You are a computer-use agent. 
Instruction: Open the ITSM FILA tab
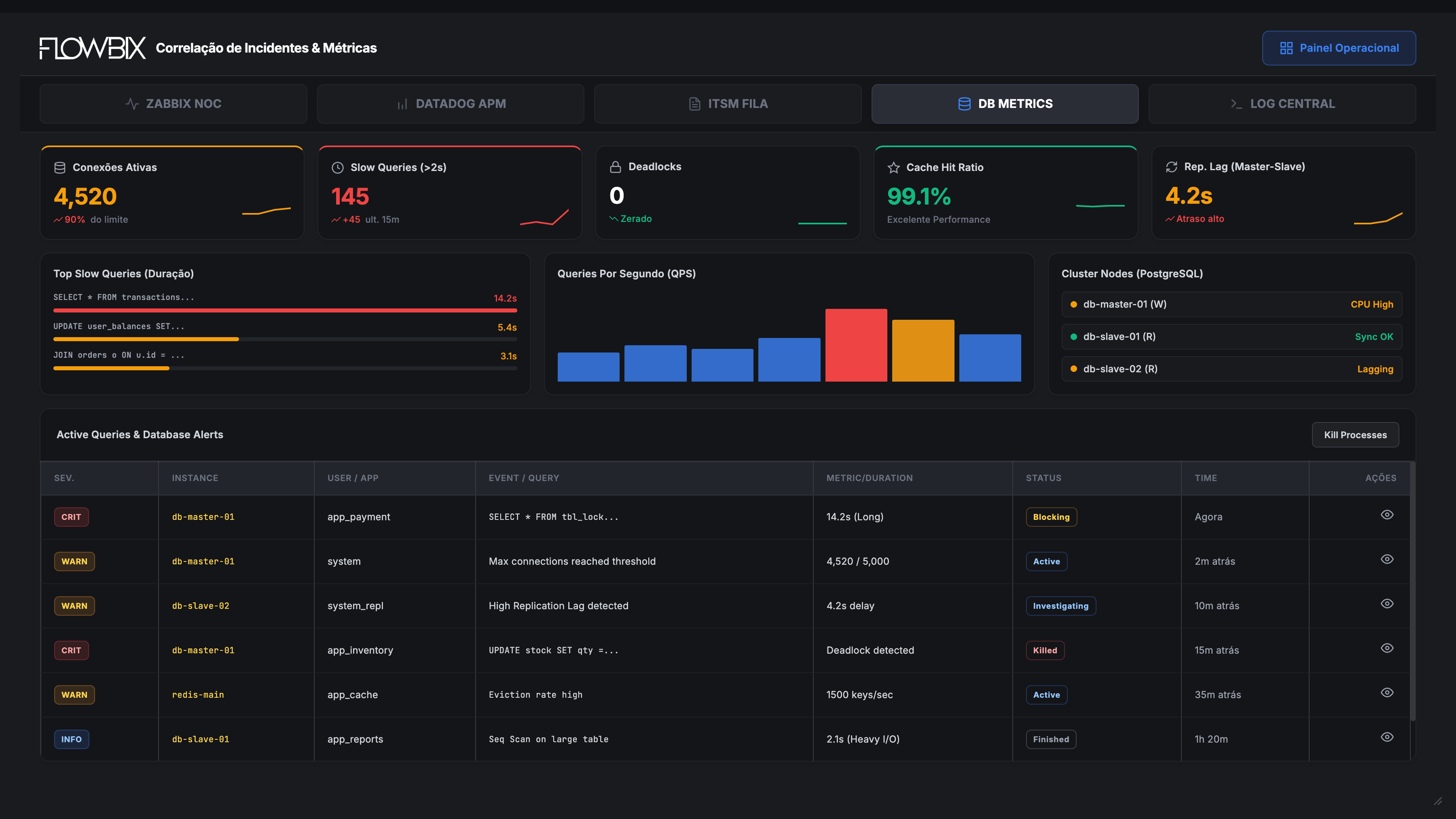pyautogui.click(x=728, y=104)
